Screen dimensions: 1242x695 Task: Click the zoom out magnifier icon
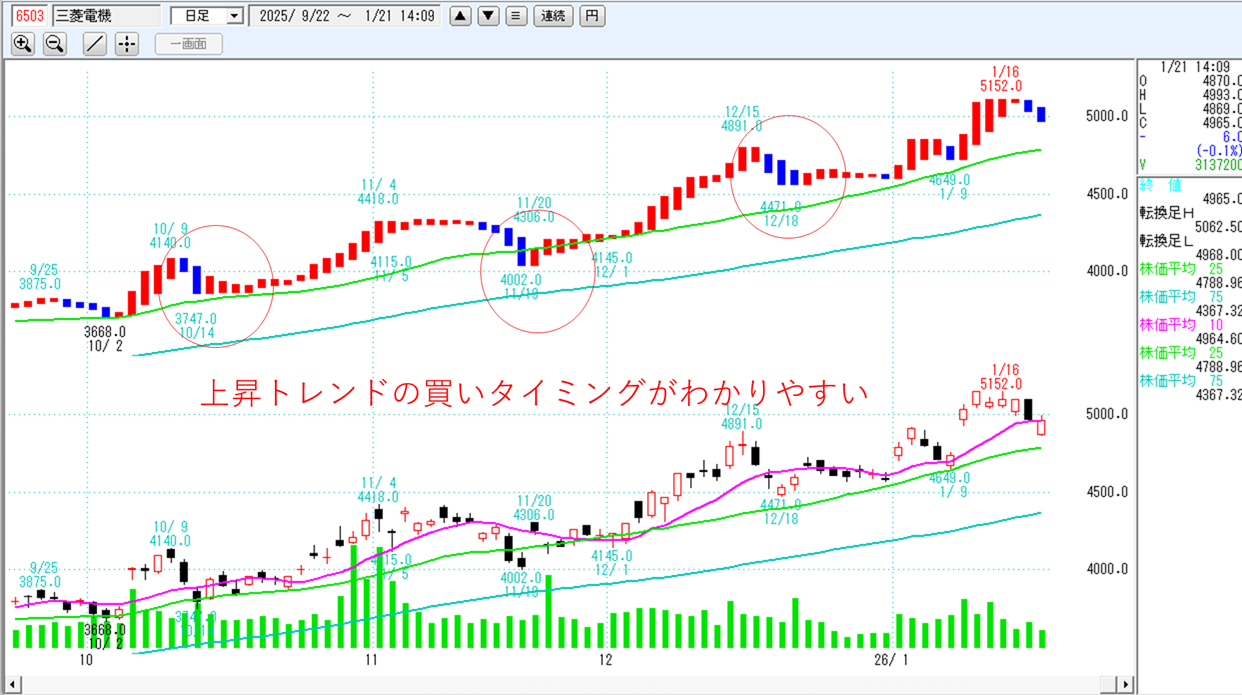55,44
